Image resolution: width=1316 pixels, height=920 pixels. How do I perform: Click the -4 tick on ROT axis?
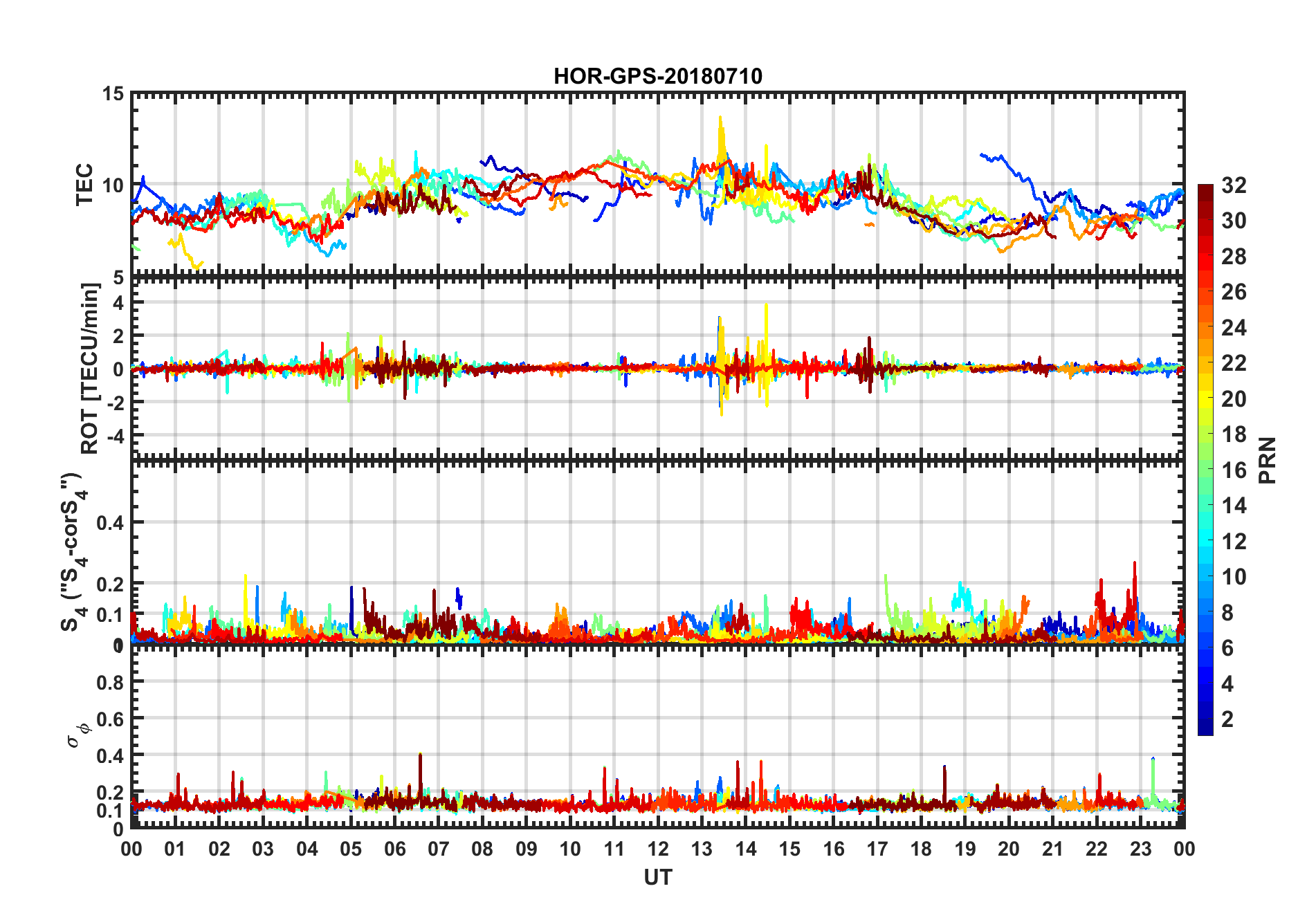point(117,436)
